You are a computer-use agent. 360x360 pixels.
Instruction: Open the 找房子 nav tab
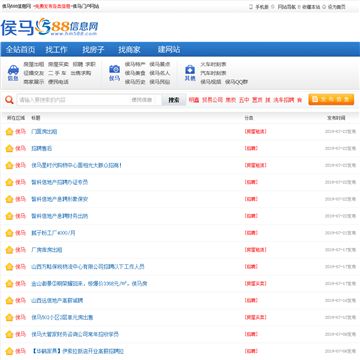point(93,50)
